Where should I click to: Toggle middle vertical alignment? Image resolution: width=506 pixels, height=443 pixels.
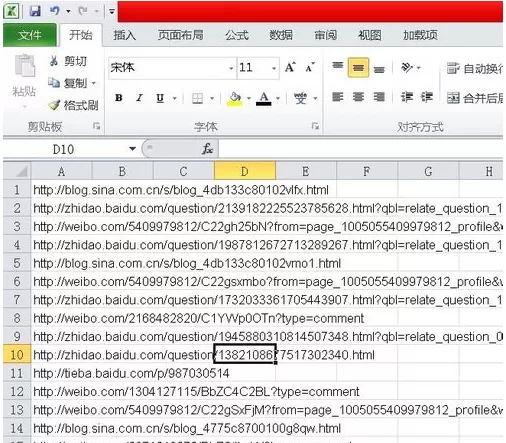(358, 67)
